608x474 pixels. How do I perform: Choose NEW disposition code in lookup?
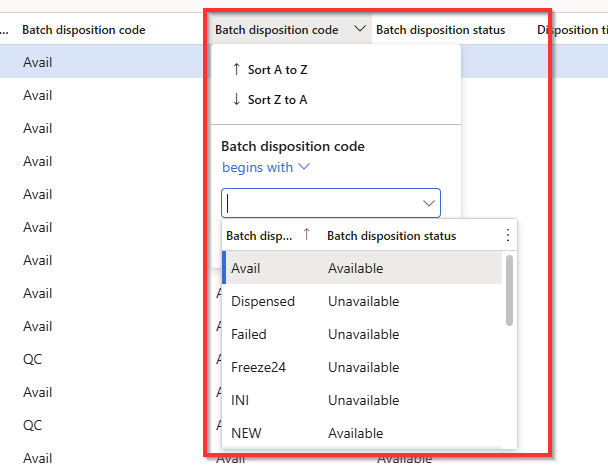pyautogui.click(x=246, y=434)
